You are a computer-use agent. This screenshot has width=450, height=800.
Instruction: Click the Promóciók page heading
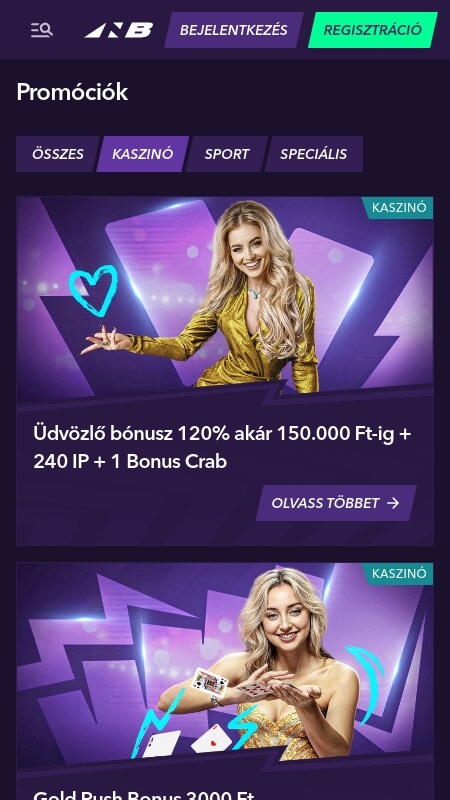(x=72, y=92)
